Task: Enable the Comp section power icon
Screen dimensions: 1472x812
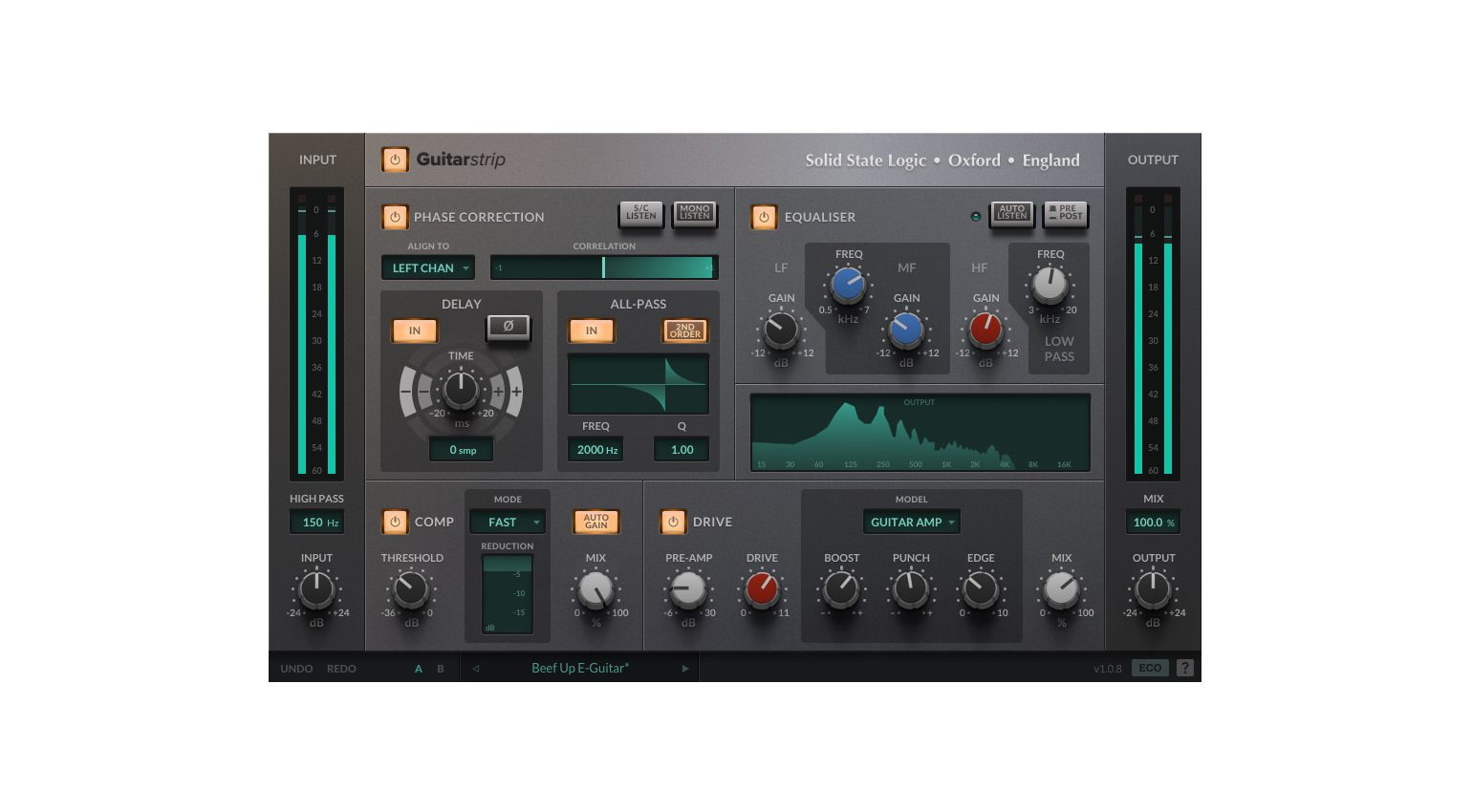Action: click(x=395, y=522)
